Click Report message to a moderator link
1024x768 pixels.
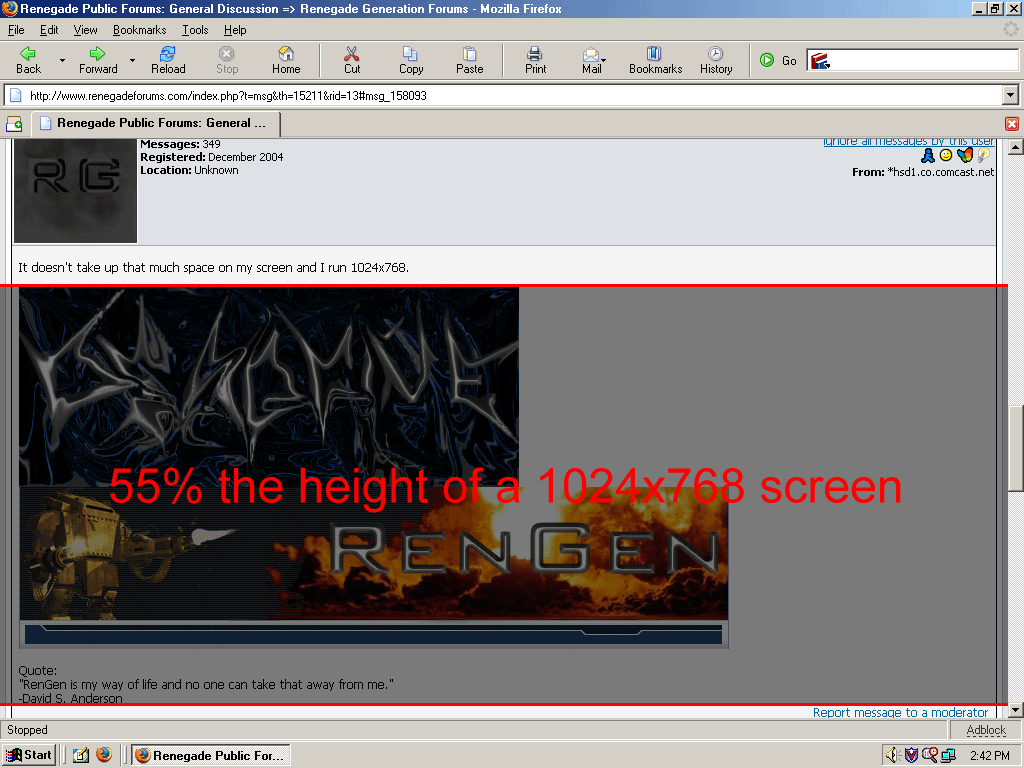click(x=900, y=713)
